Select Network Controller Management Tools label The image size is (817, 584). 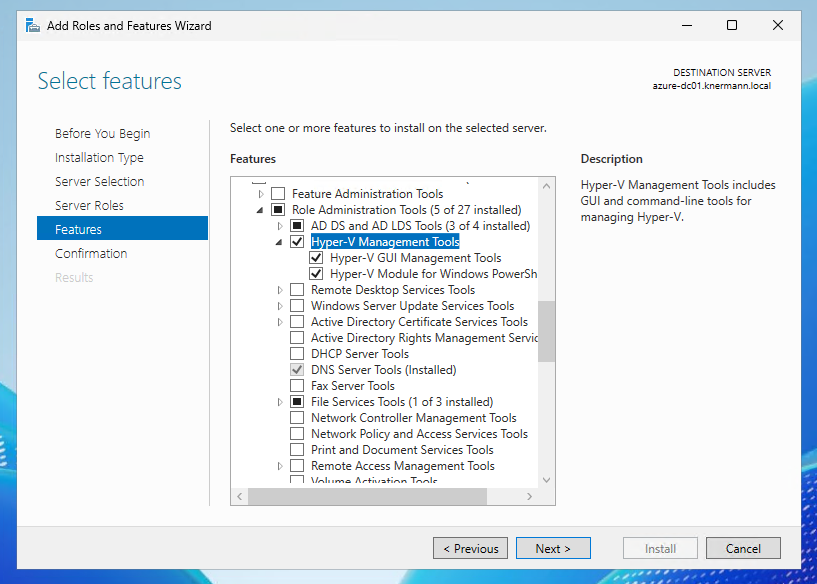point(414,418)
